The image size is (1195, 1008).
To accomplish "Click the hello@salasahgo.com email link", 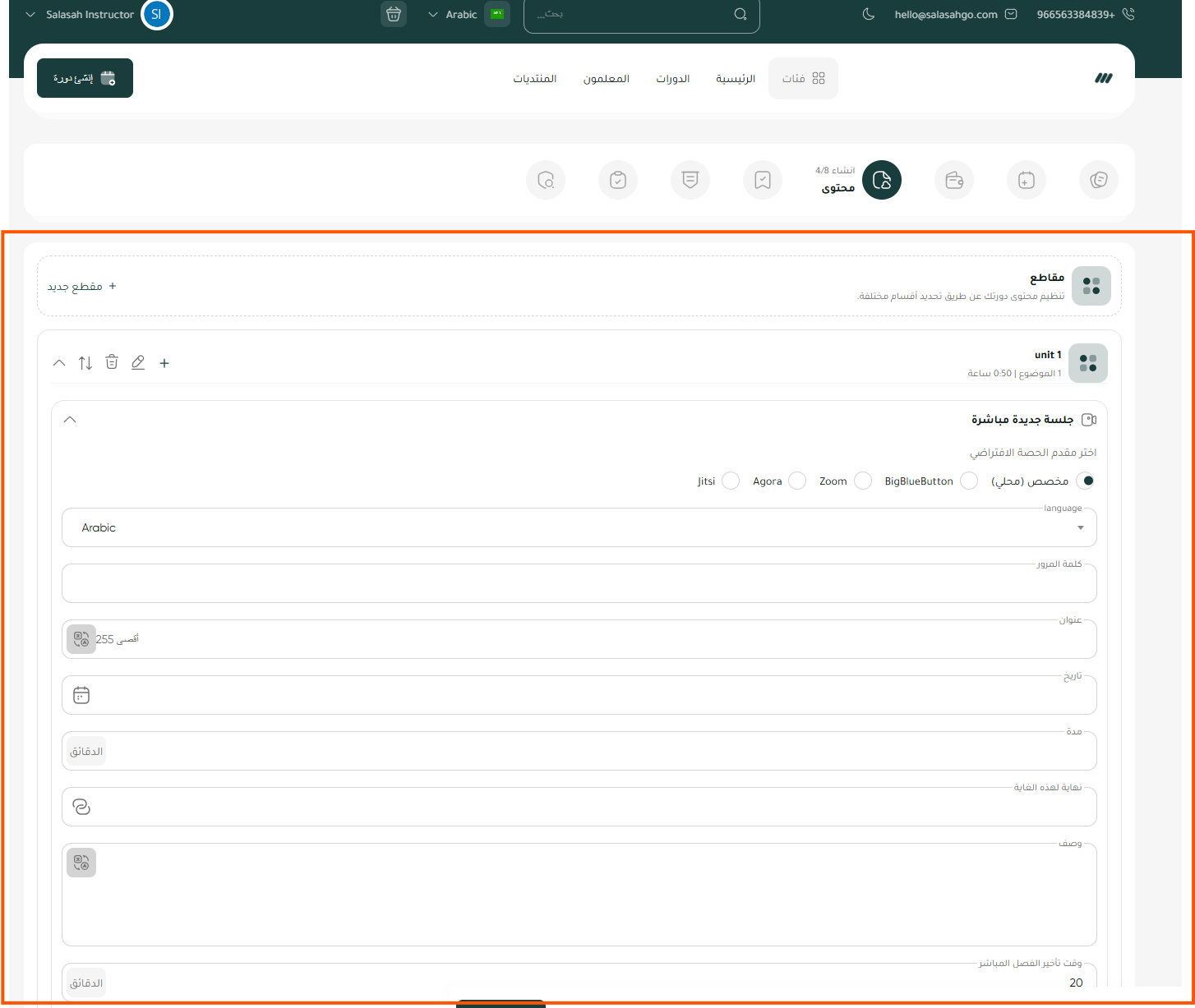I will [956, 14].
